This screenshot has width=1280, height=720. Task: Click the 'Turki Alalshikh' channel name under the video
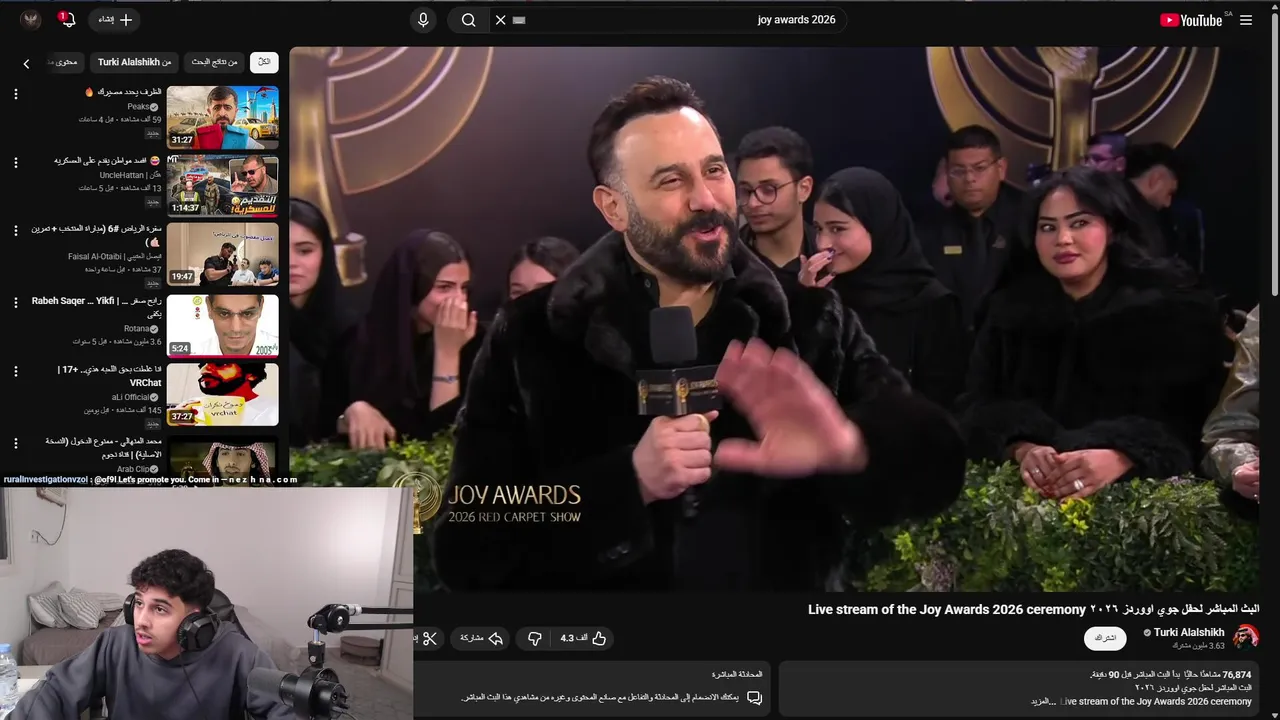[1189, 632]
